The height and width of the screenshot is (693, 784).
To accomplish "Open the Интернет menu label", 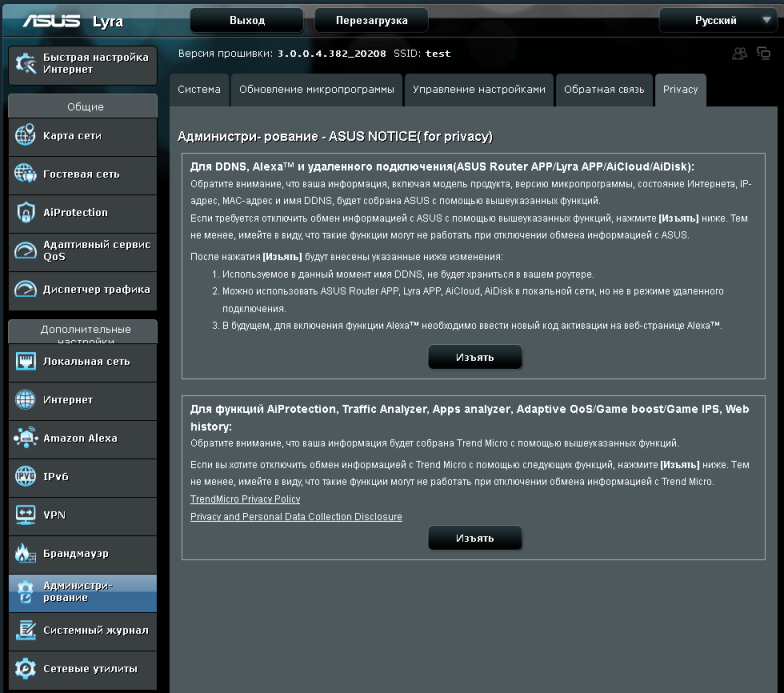I will point(68,400).
